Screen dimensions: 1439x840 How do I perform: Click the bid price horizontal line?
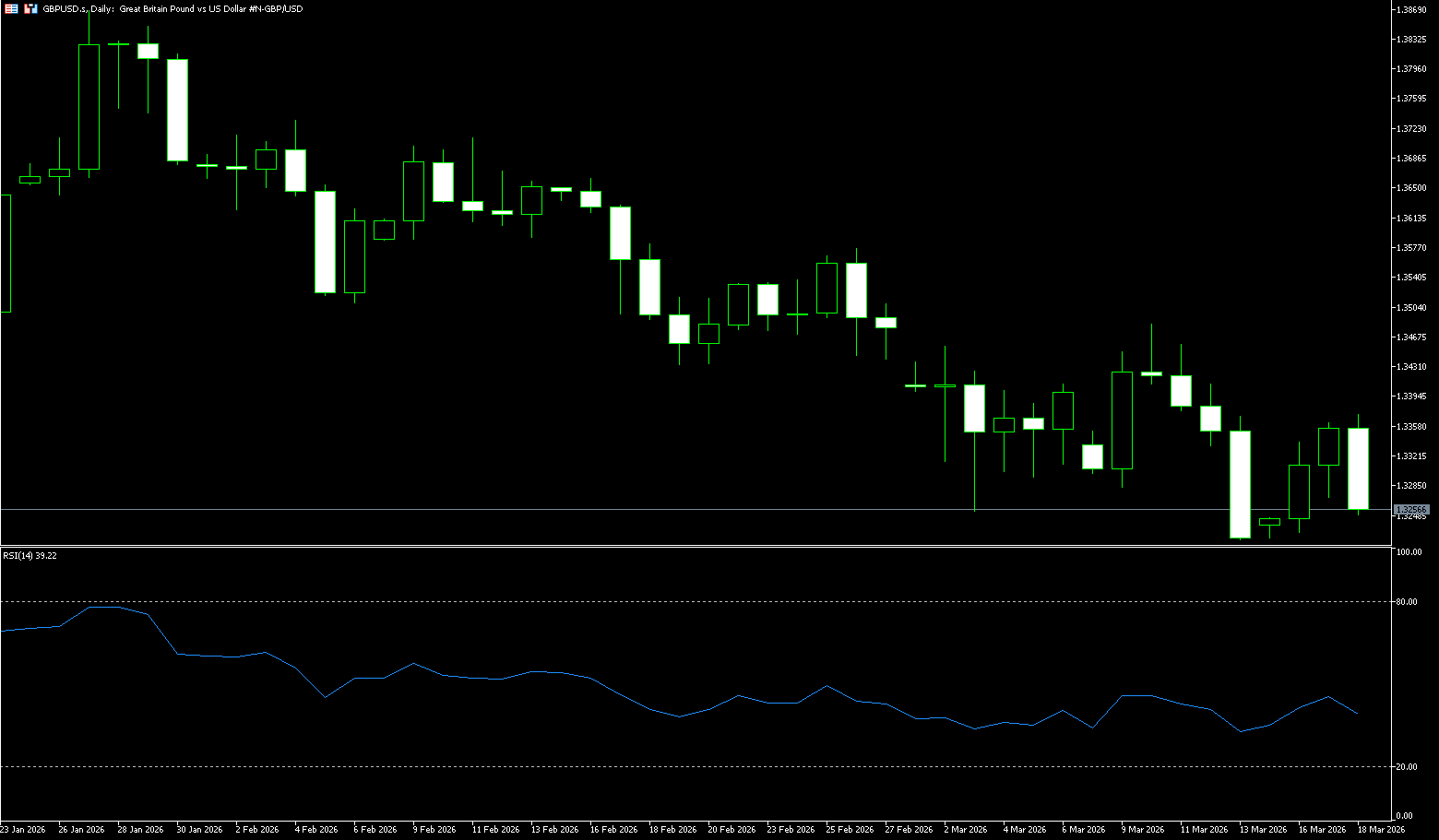point(646,509)
